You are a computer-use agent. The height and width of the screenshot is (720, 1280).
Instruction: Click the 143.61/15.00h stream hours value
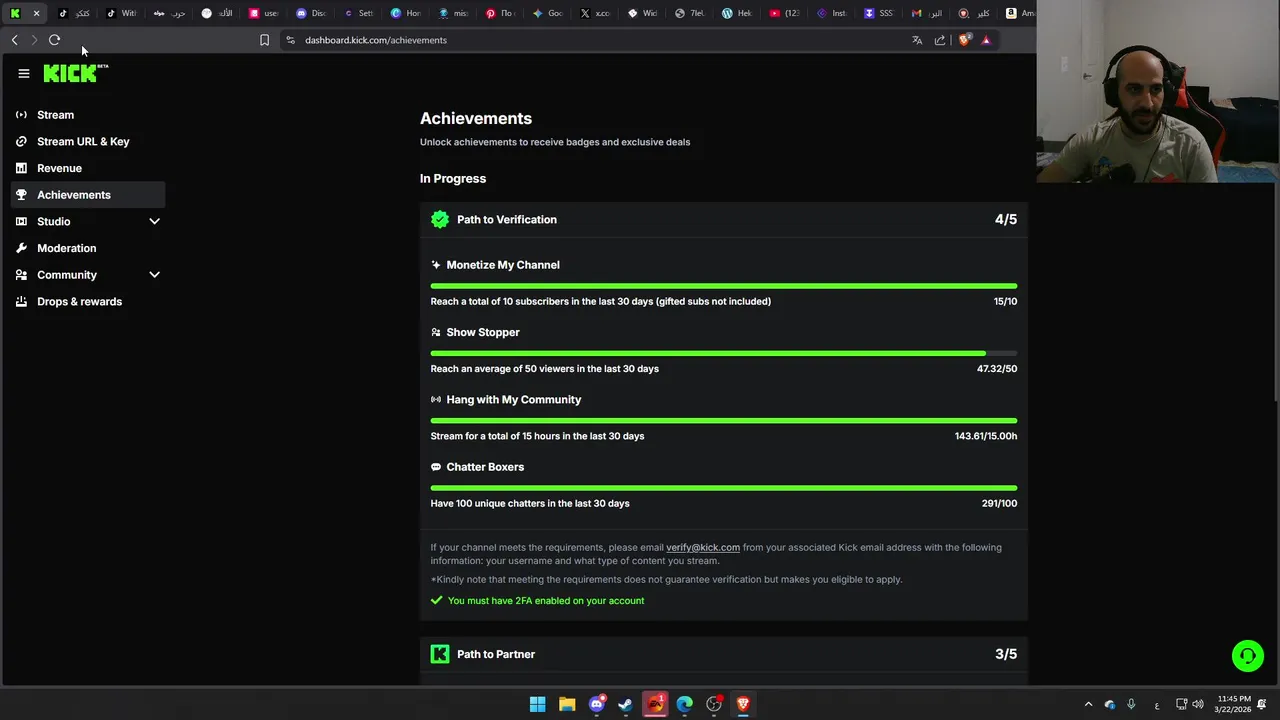pos(986,436)
